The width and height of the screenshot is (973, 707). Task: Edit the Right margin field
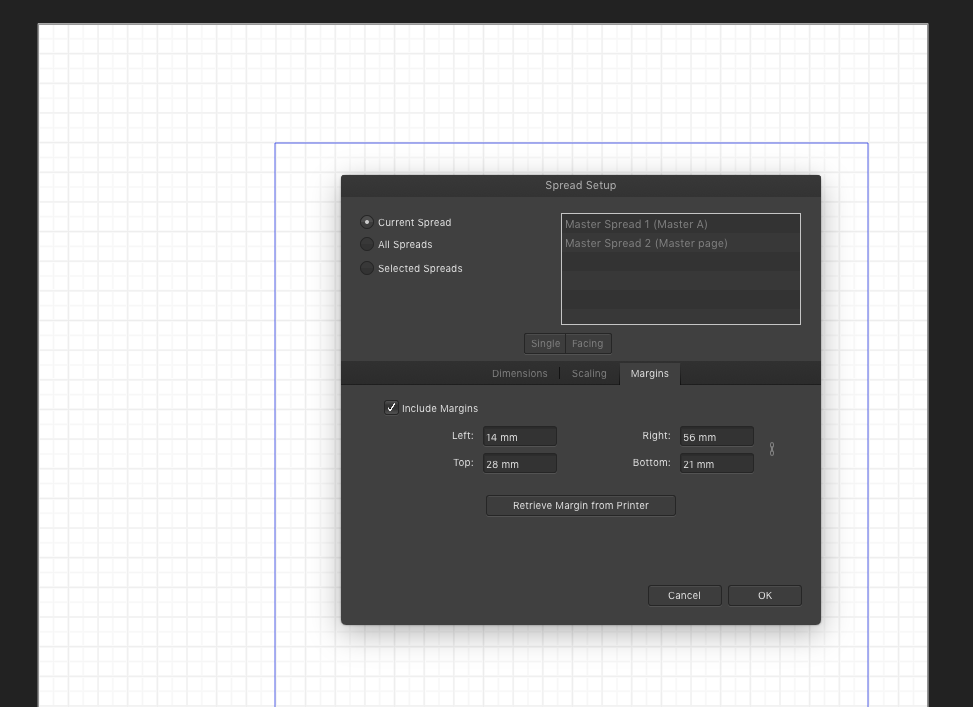click(x=717, y=436)
